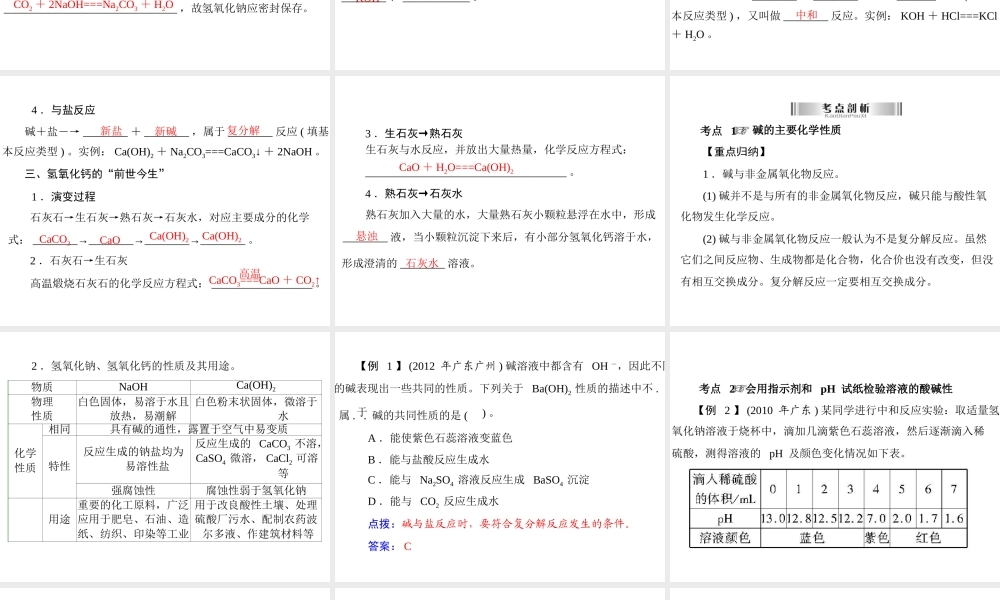The width and height of the screenshot is (1000, 600).
Task: Click the 紫色 color cell
Action: (876, 538)
